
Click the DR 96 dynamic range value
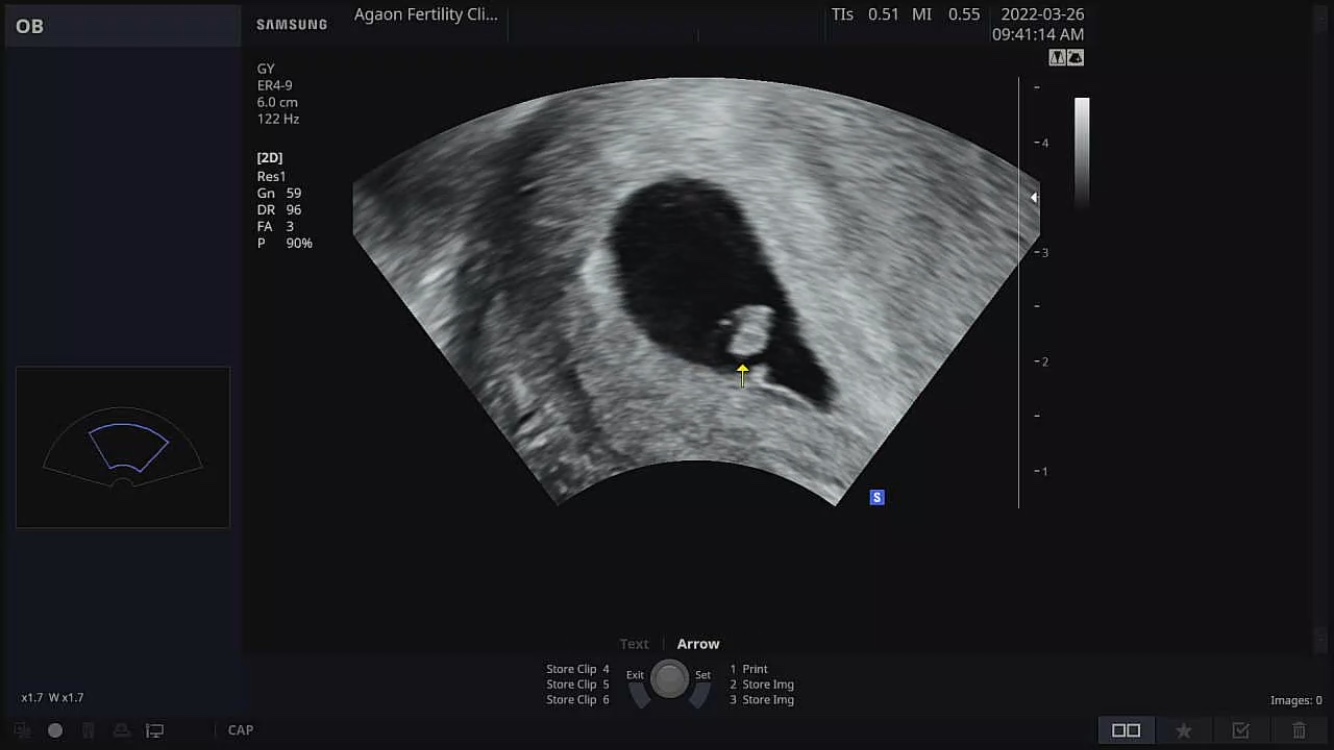(x=279, y=210)
